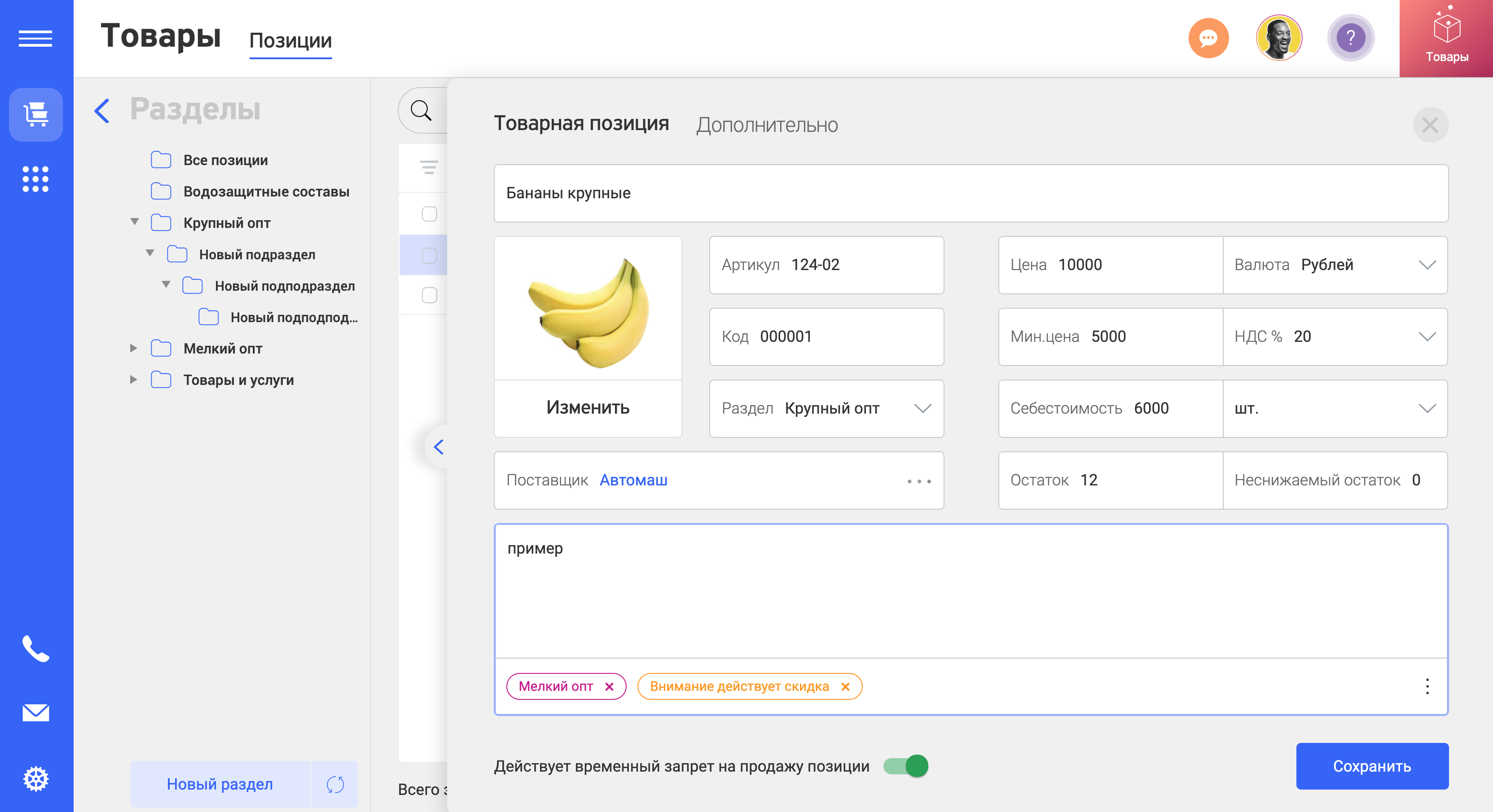1493x812 pixels.
Task: Open the НДС % dropdown
Action: (1335, 336)
